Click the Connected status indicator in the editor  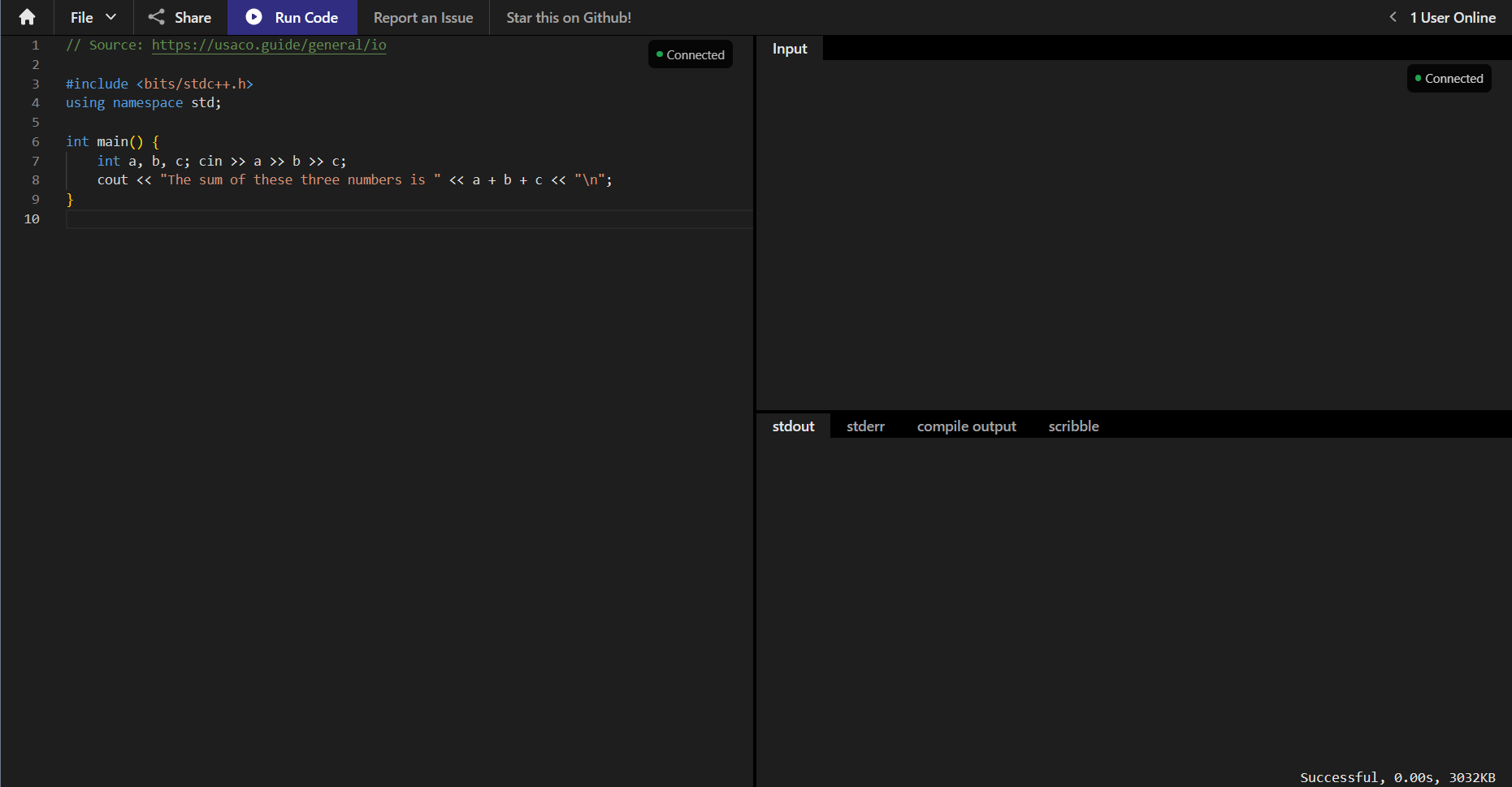click(x=690, y=54)
